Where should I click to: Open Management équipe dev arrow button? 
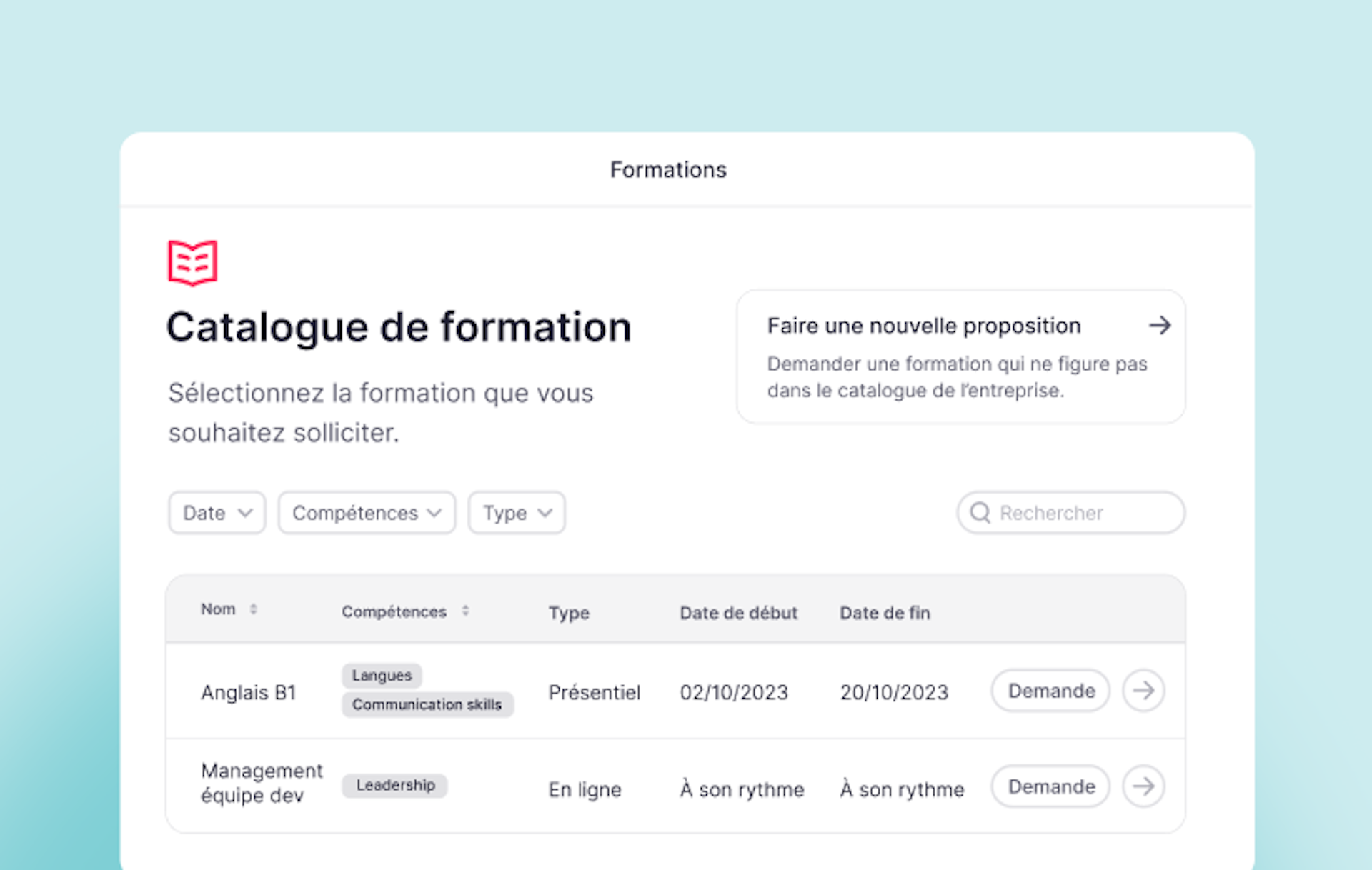(x=1143, y=786)
